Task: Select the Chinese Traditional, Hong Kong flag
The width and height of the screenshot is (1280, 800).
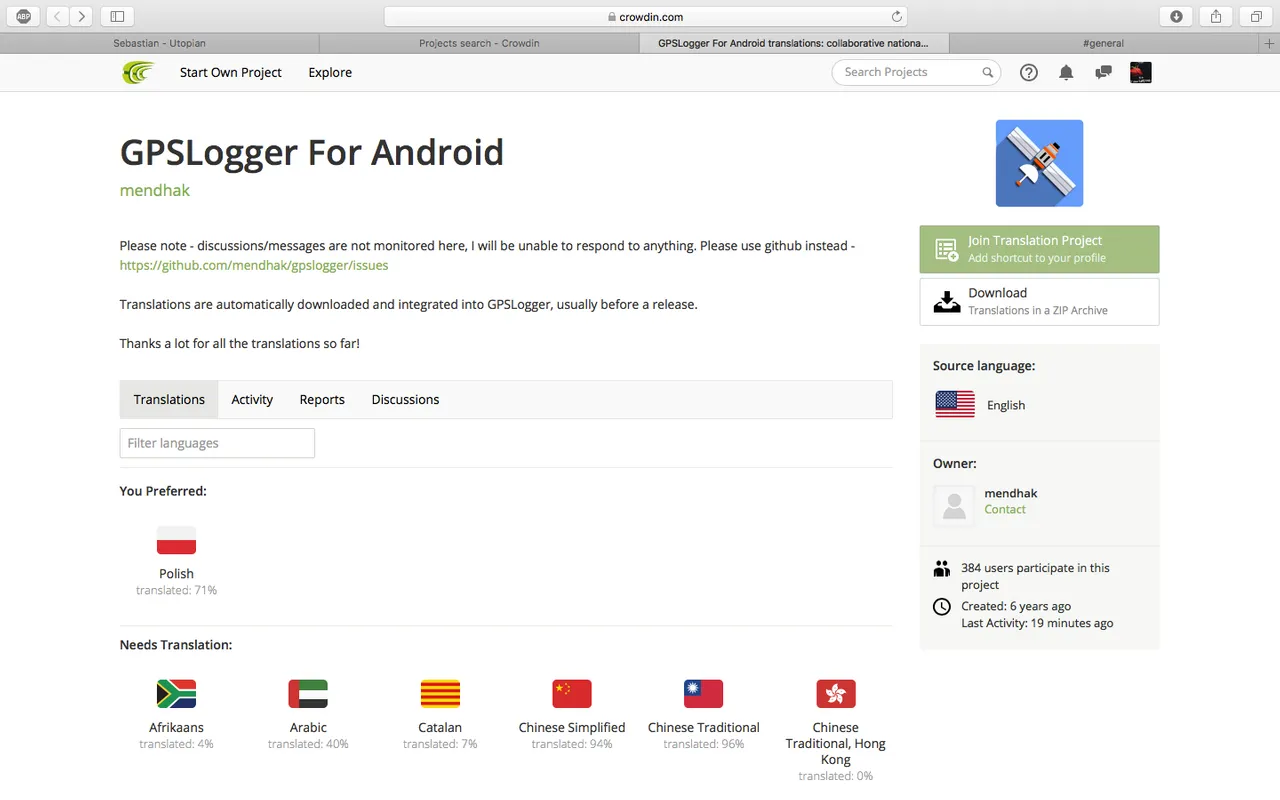Action: (836, 694)
